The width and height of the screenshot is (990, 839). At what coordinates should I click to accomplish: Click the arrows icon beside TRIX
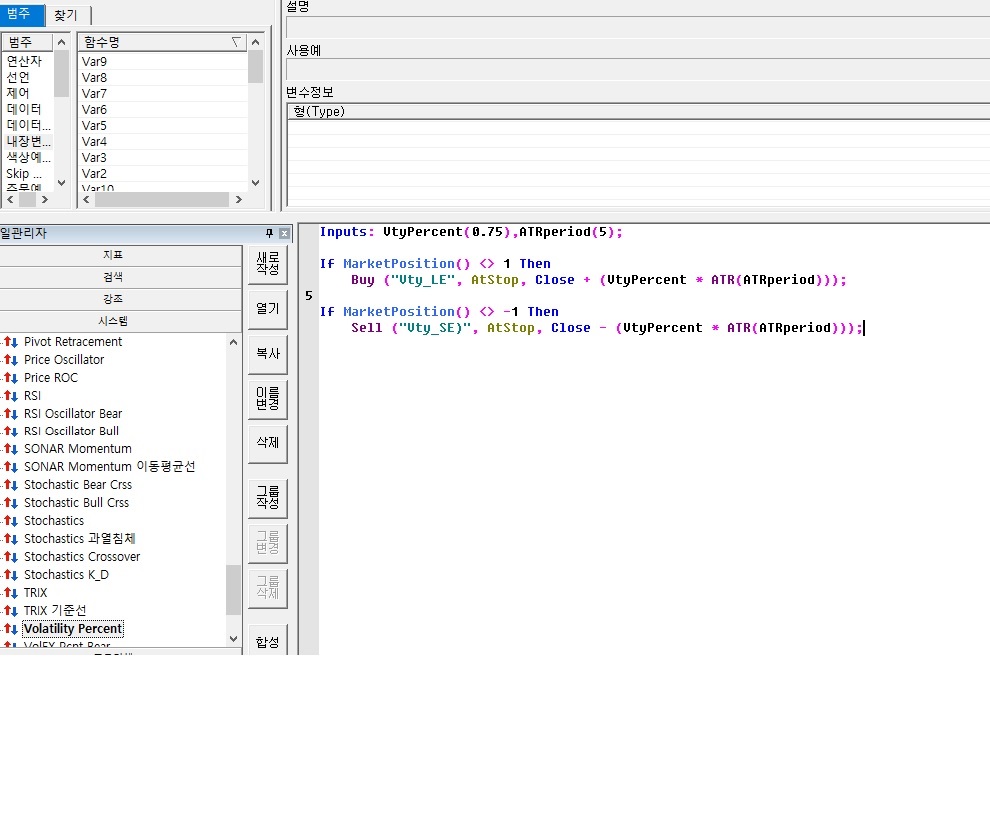point(11,593)
